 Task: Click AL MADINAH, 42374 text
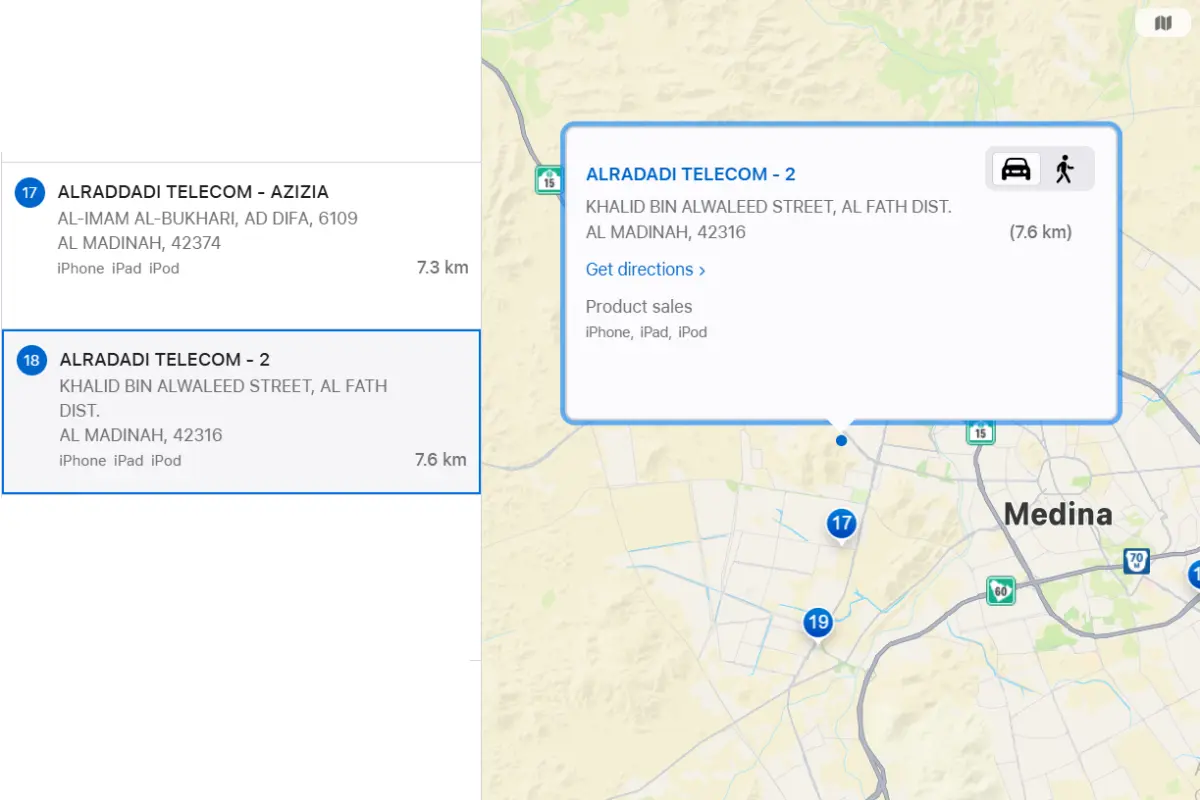[x=139, y=243]
